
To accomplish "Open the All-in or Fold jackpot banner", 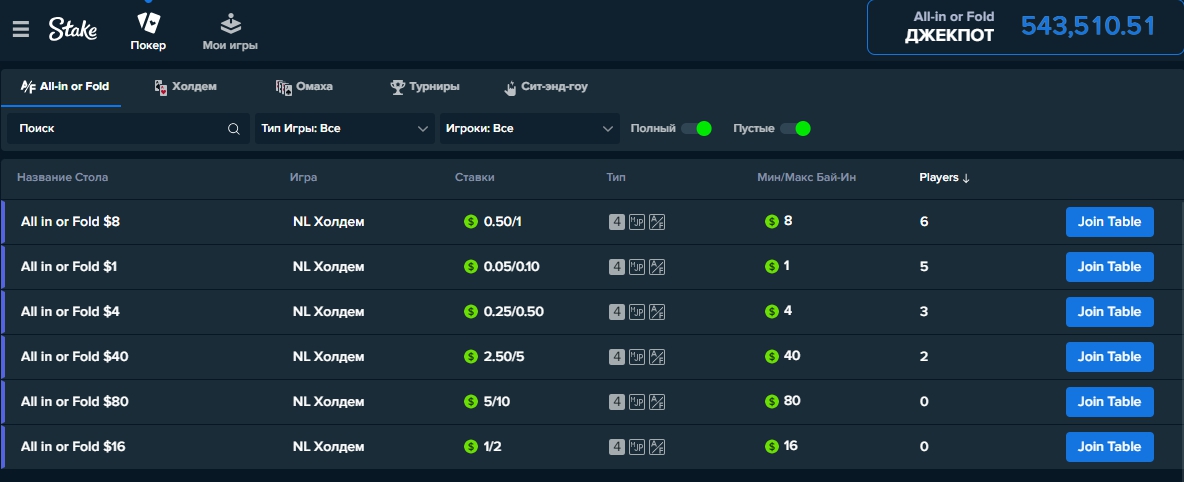I will click(1024, 27).
